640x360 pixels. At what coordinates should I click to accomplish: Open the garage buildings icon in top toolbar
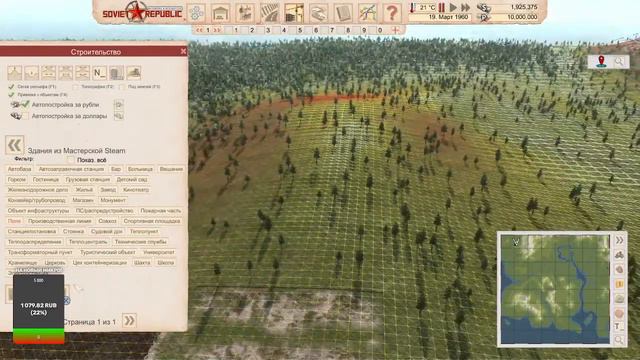[221, 13]
